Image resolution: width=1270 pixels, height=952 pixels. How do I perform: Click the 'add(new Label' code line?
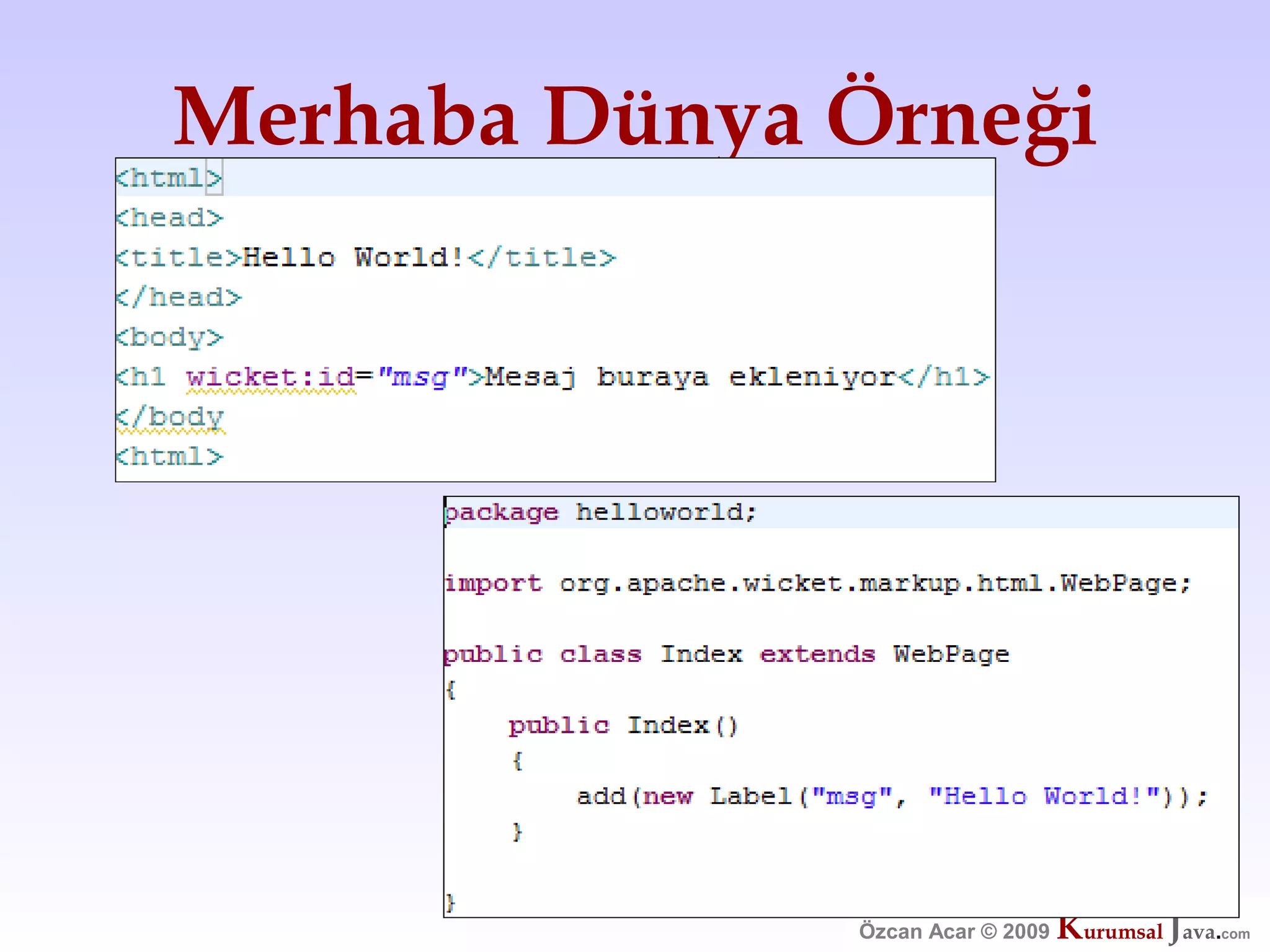tap(892, 796)
